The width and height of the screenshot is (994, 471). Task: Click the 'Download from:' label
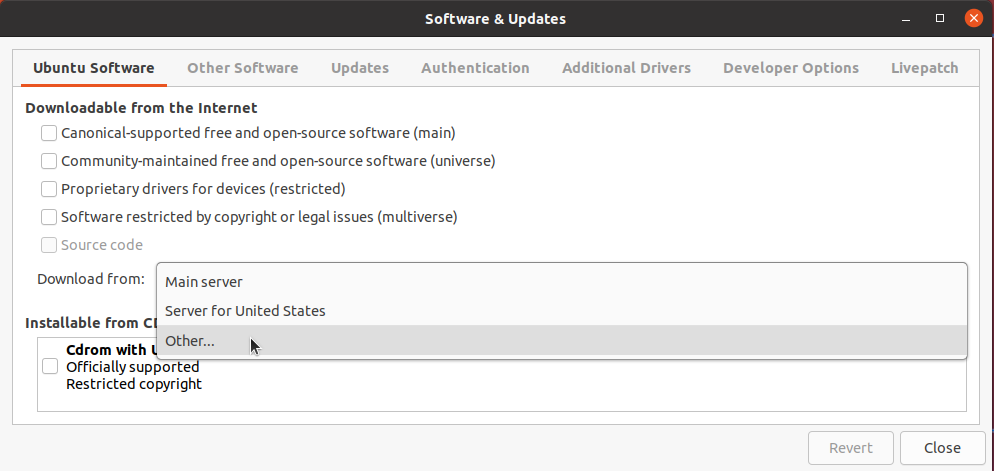coord(91,279)
